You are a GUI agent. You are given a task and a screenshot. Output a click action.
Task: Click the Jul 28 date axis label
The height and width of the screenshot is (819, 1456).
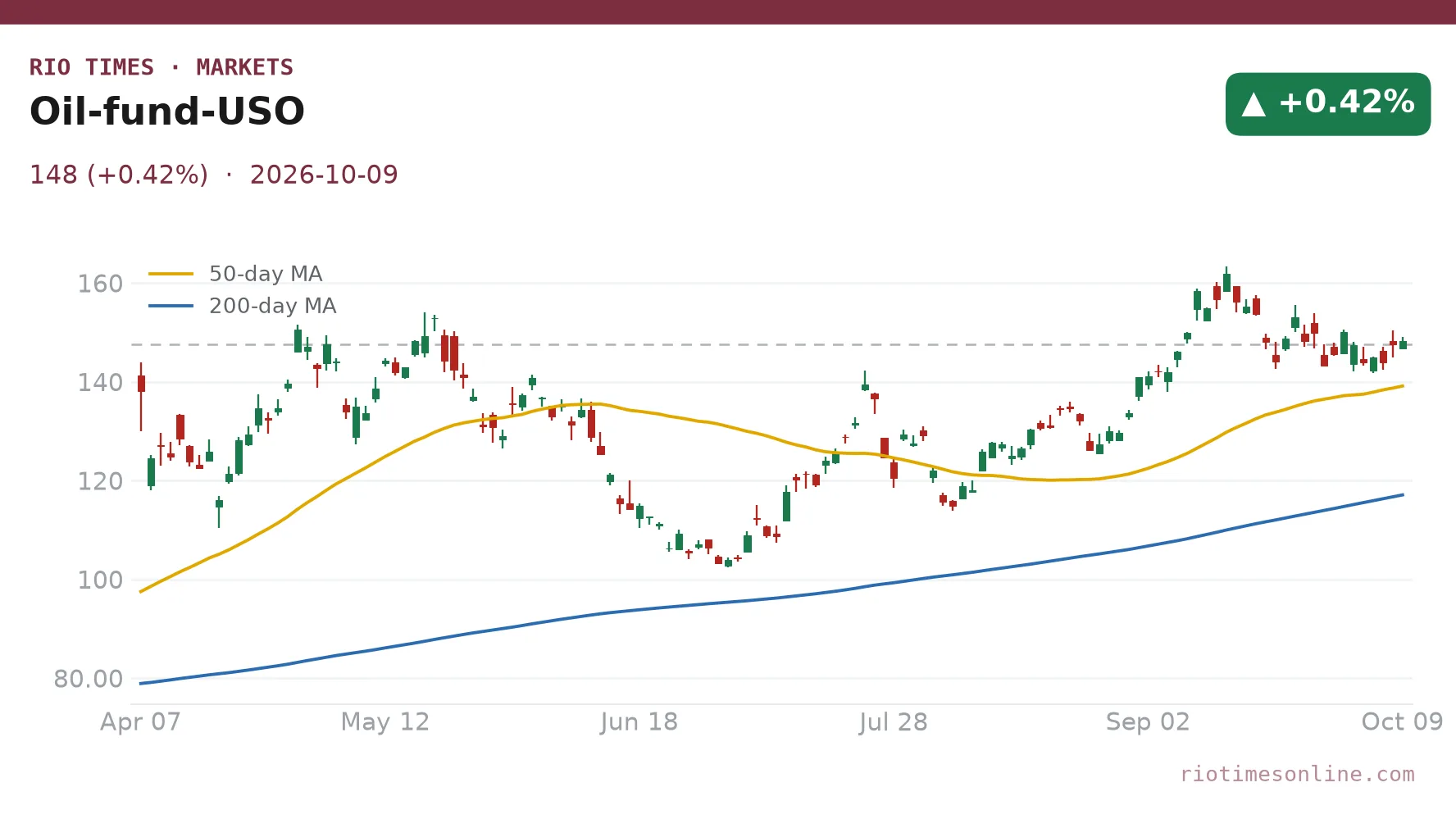[x=893, y=721]
